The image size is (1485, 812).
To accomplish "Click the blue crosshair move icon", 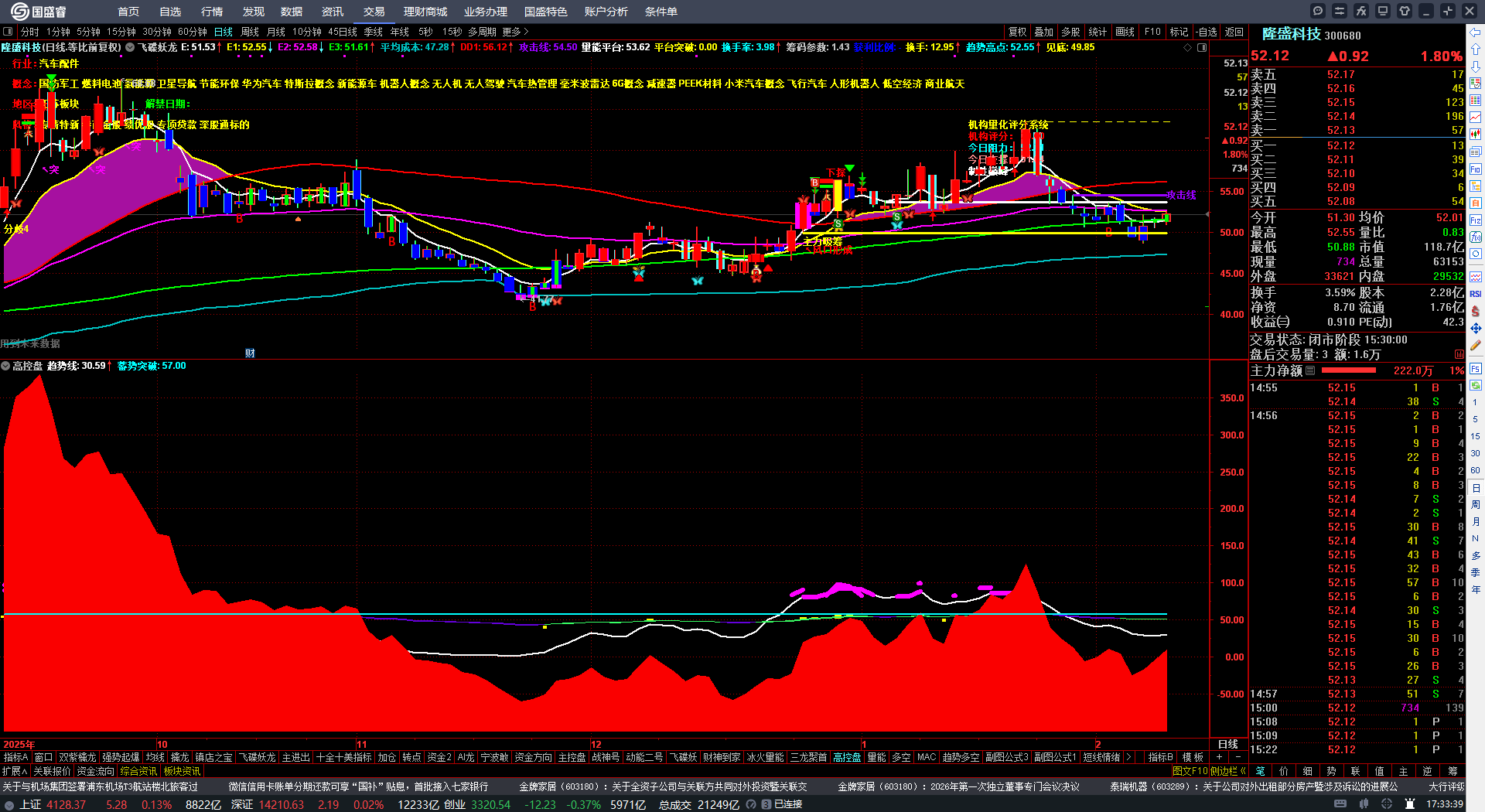I will click(1476, 329).
